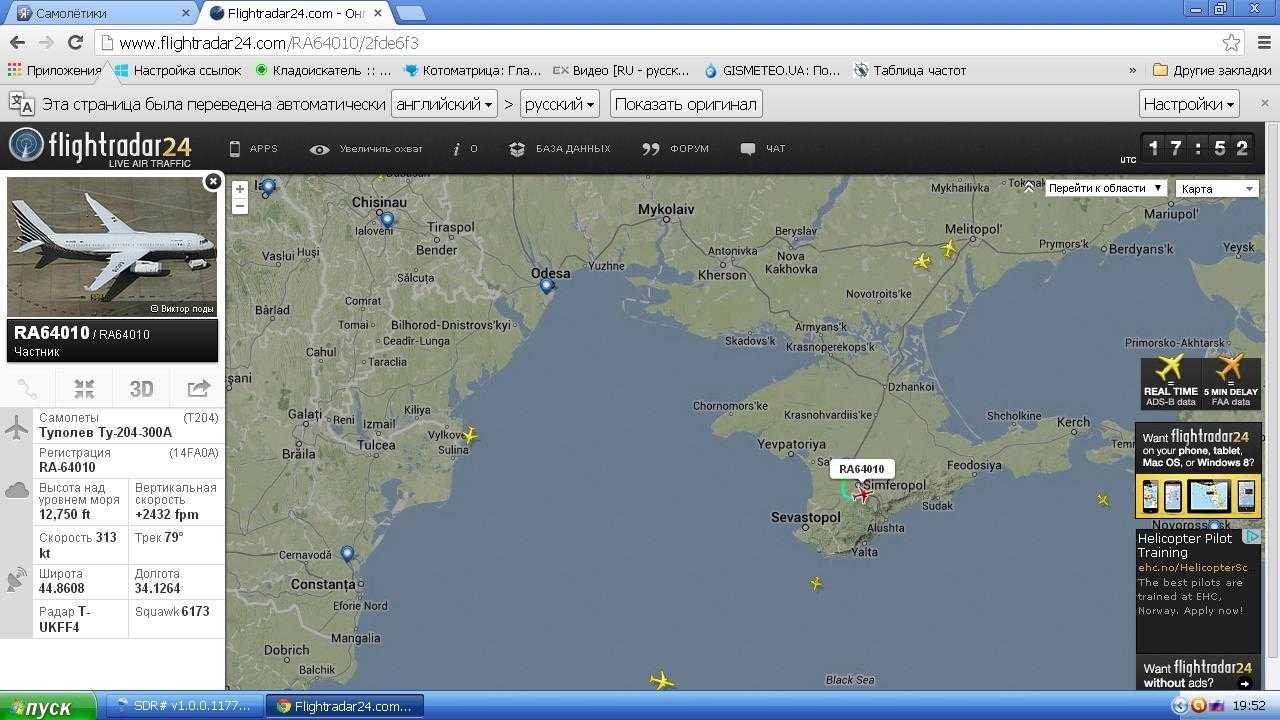1280x720 pixels.
Task: Click the Chrome page vertical scrollbar
Action: (1272, 405)
